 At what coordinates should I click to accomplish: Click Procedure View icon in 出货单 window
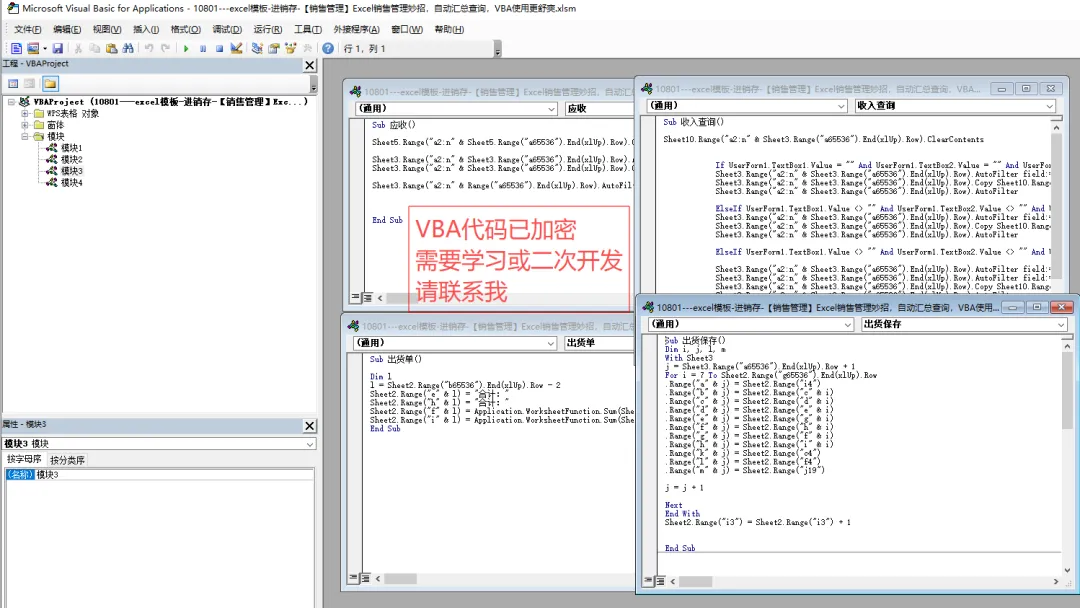(x=353, y=578)
